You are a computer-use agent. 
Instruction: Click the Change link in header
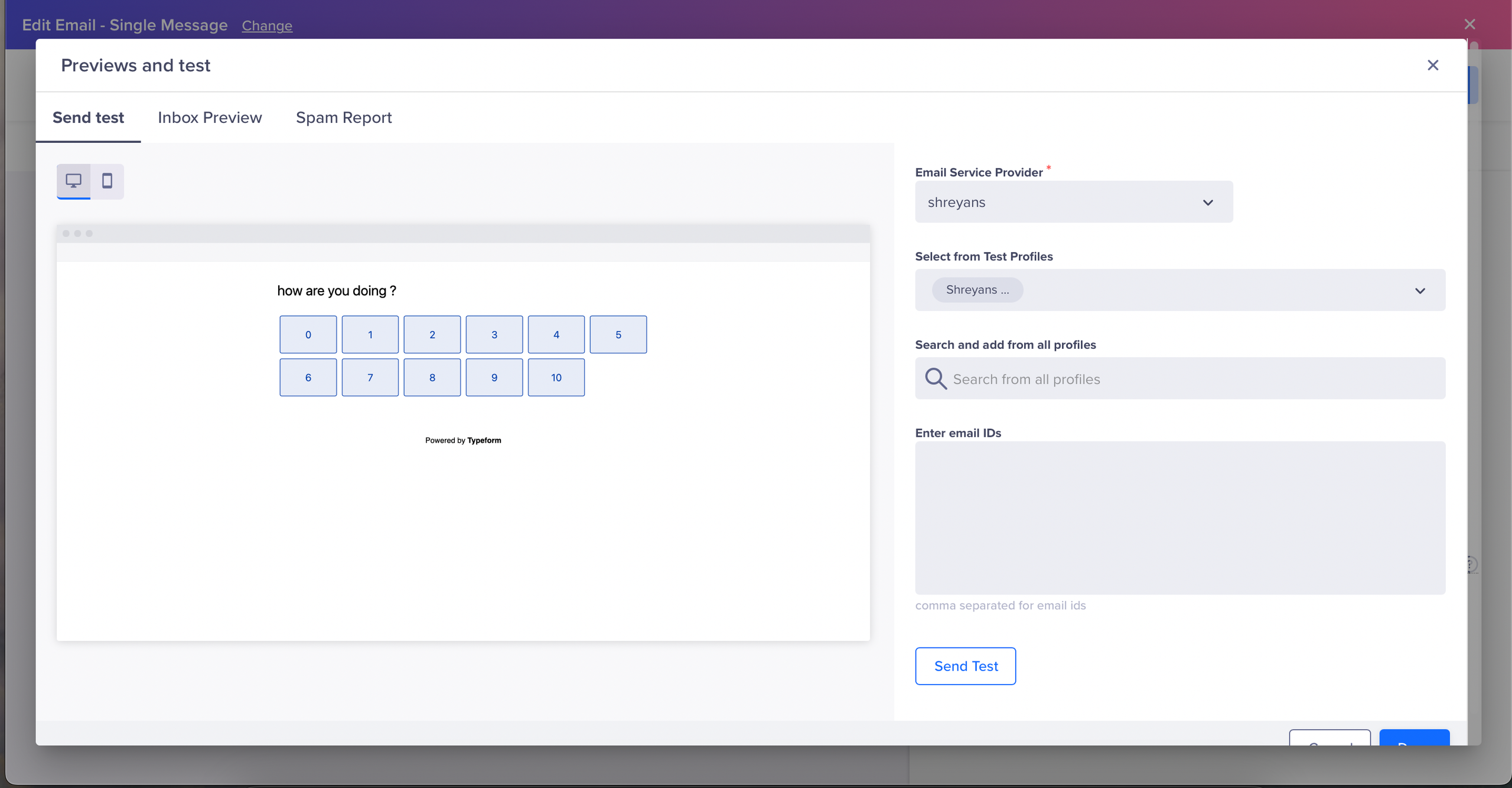point(267,25)
